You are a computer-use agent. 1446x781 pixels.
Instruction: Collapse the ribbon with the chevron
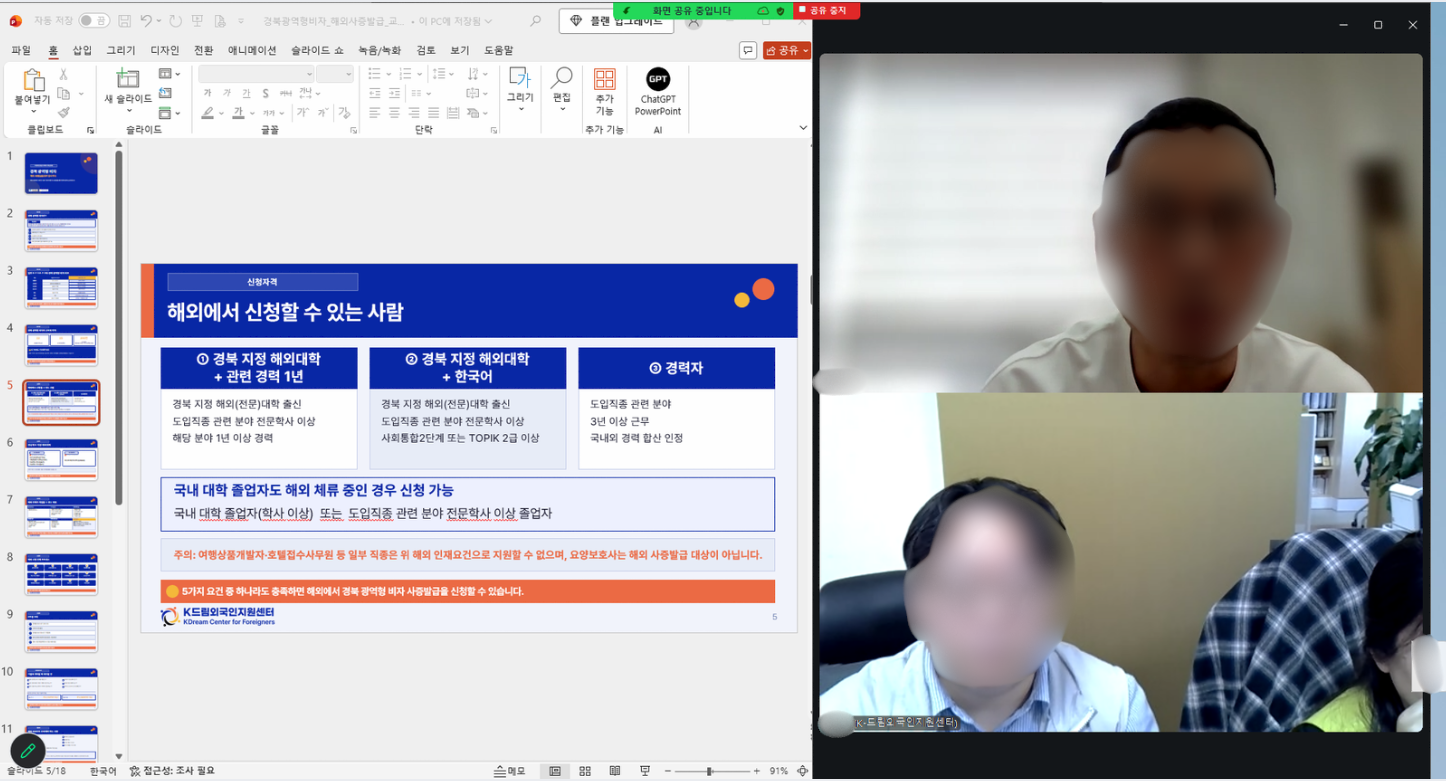802,128
